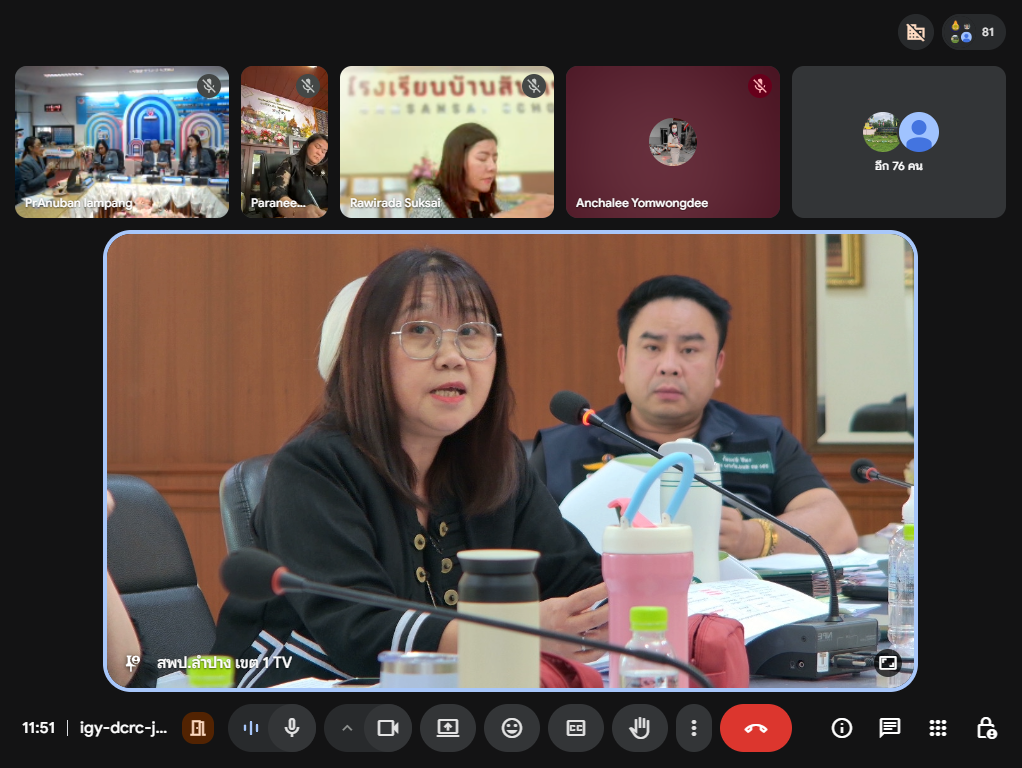Start screen sharing with Present now
The width and height of the screenshot is (1022, 768).
[447, 728]
